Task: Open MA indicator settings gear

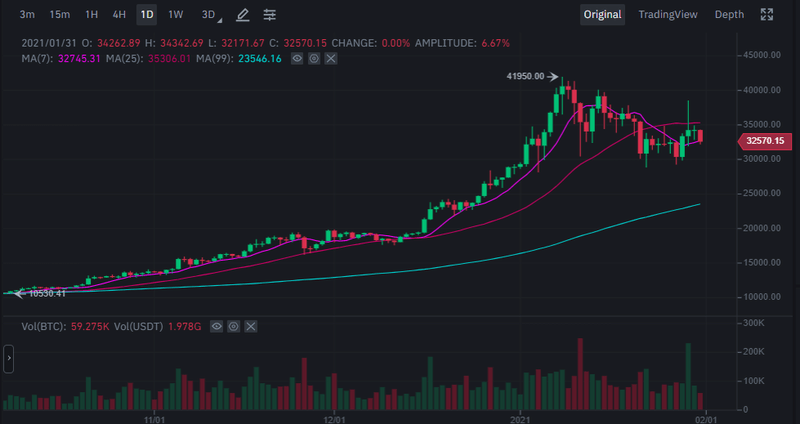Action: click(314, 59)
